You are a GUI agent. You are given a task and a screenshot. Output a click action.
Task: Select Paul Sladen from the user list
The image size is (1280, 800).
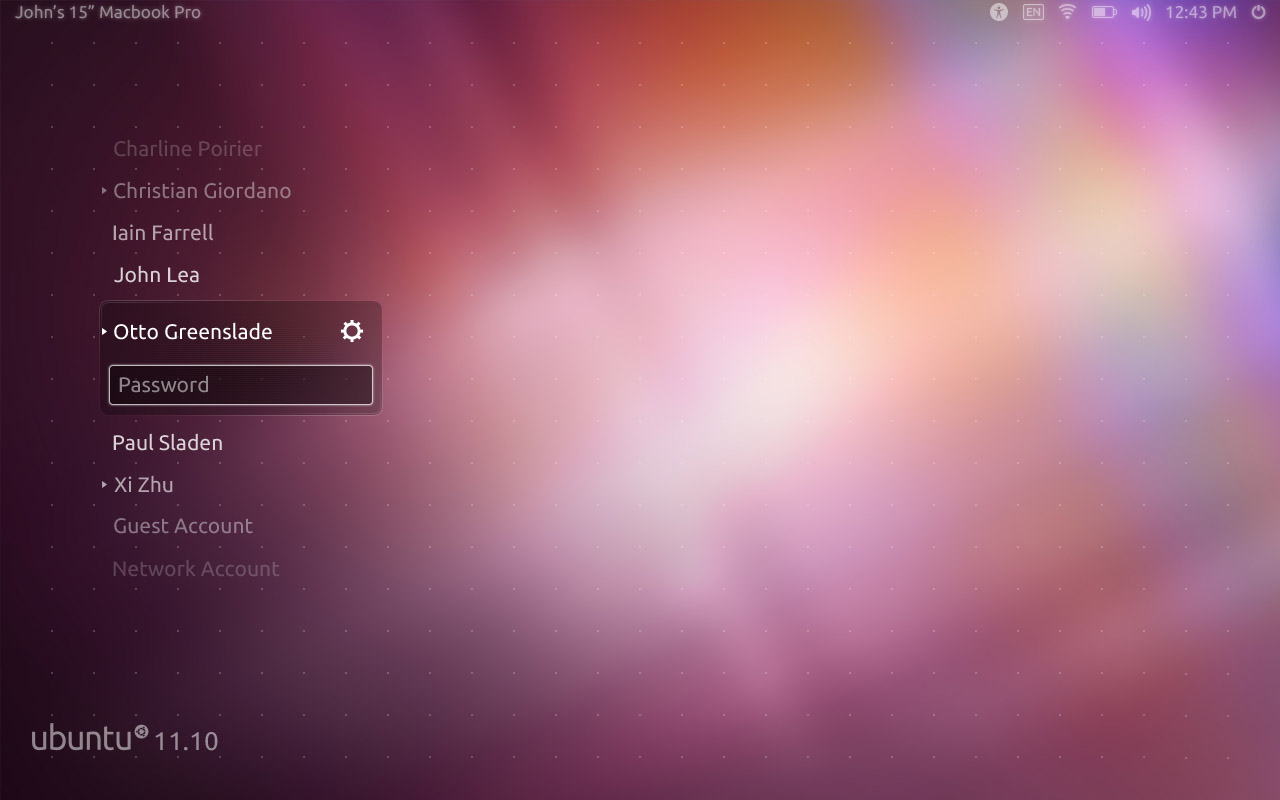pyautogui.click(x=167, y=442)
